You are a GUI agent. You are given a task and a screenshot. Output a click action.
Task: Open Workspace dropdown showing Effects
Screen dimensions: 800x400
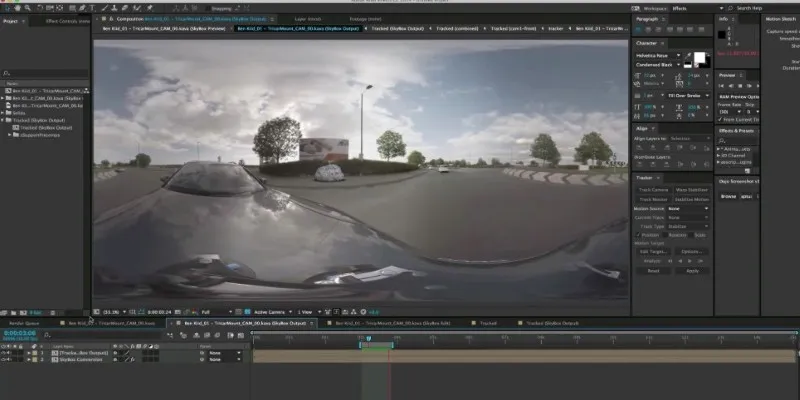(x=697, y=8)
